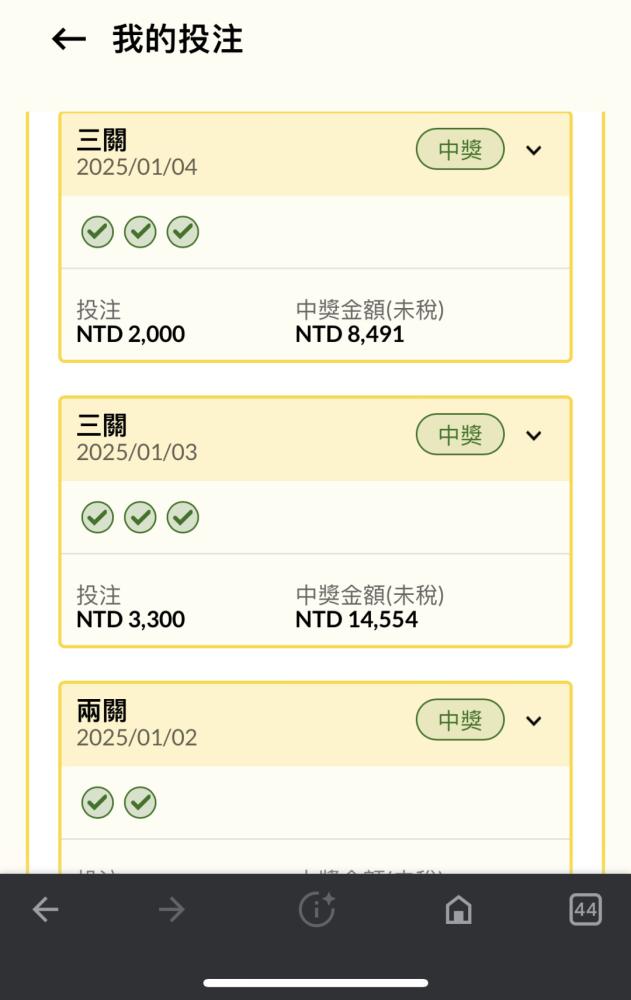
Task: Expand the 2025/01/04 三關 bet details
Action: 533,151
